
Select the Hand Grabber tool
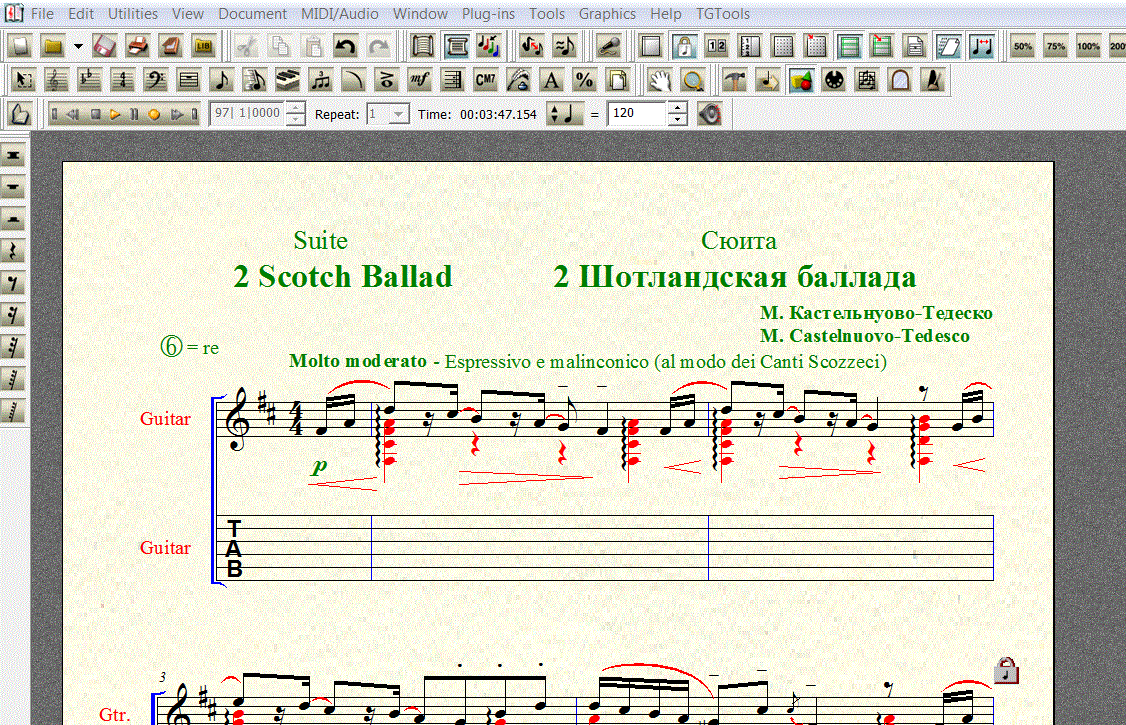pyautogui.click(x=659, y=80)
